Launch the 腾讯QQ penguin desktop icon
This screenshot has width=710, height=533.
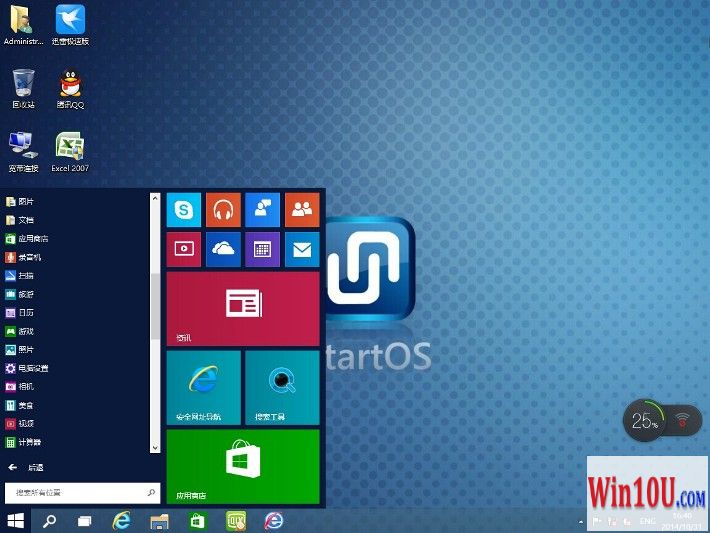[70, 89]
